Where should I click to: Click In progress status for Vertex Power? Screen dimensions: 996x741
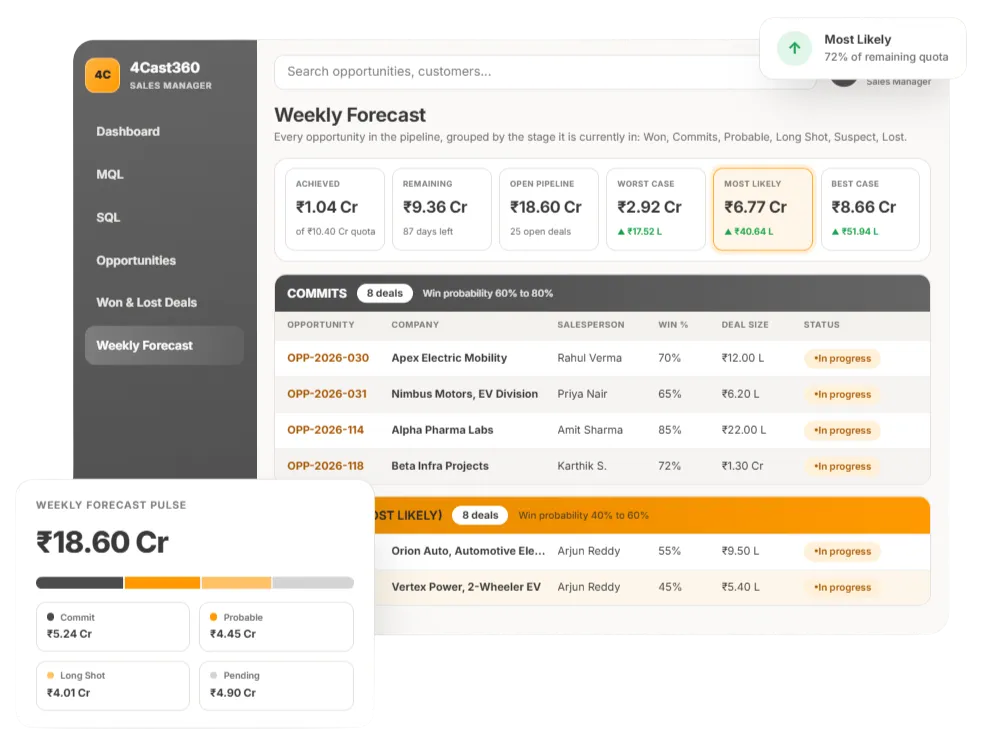[x=842, y=587]
